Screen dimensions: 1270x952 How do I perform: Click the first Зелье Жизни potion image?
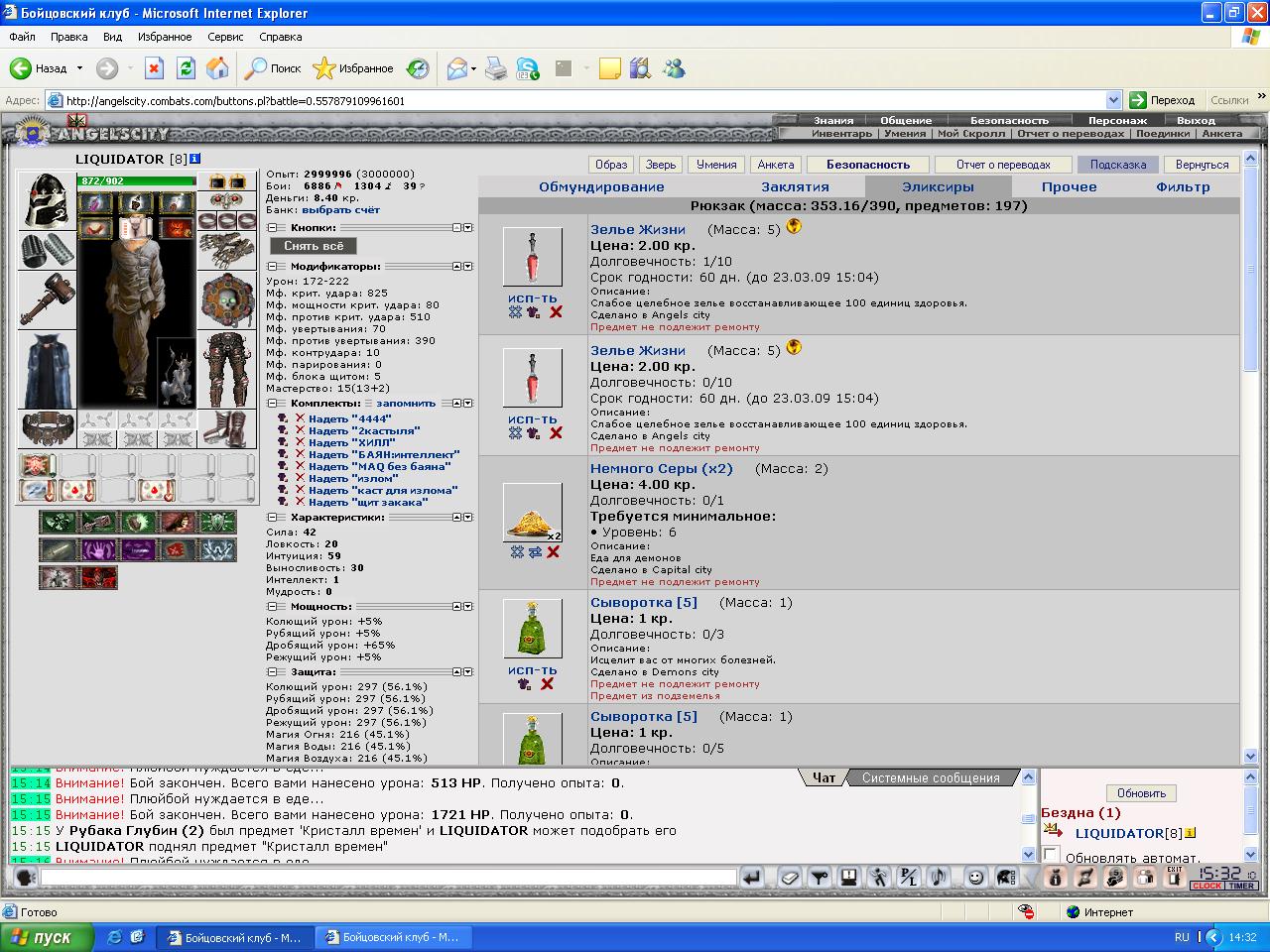[533, 257]
